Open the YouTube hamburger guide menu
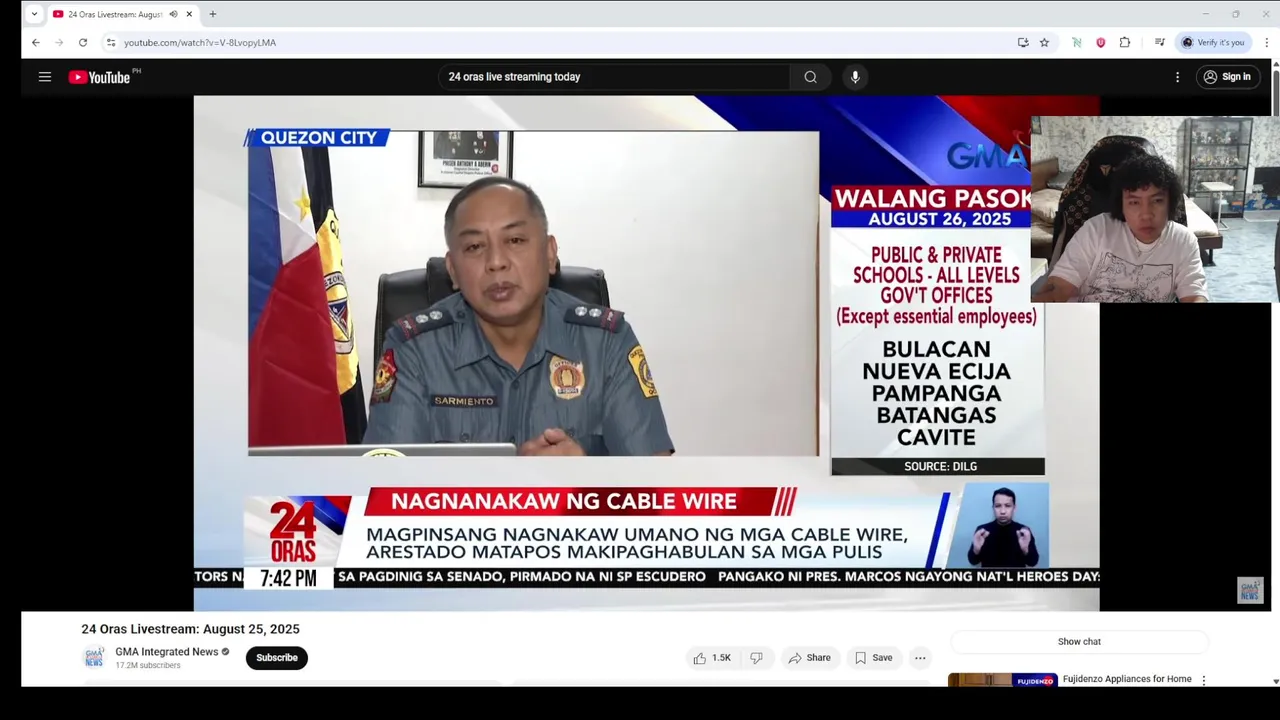 pos(45,77)
